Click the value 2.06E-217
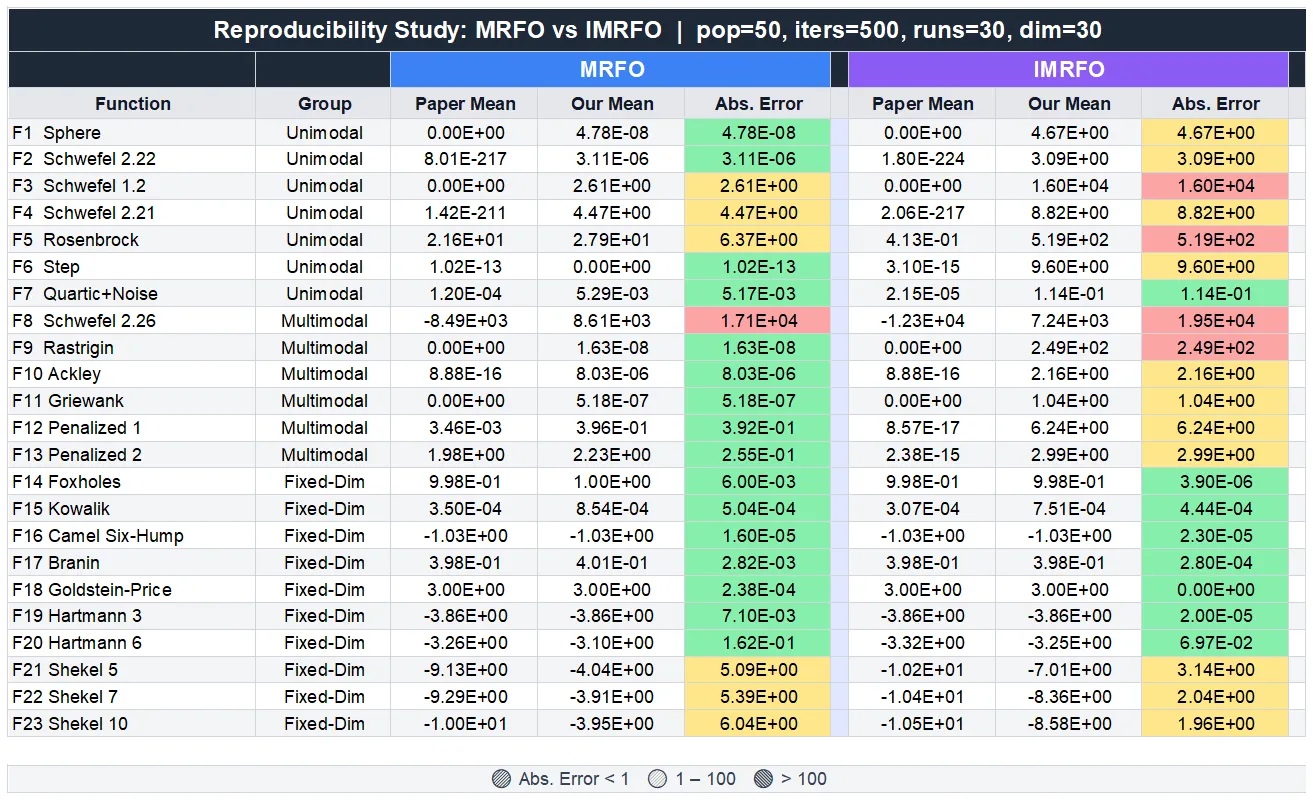 coord(922,213)
